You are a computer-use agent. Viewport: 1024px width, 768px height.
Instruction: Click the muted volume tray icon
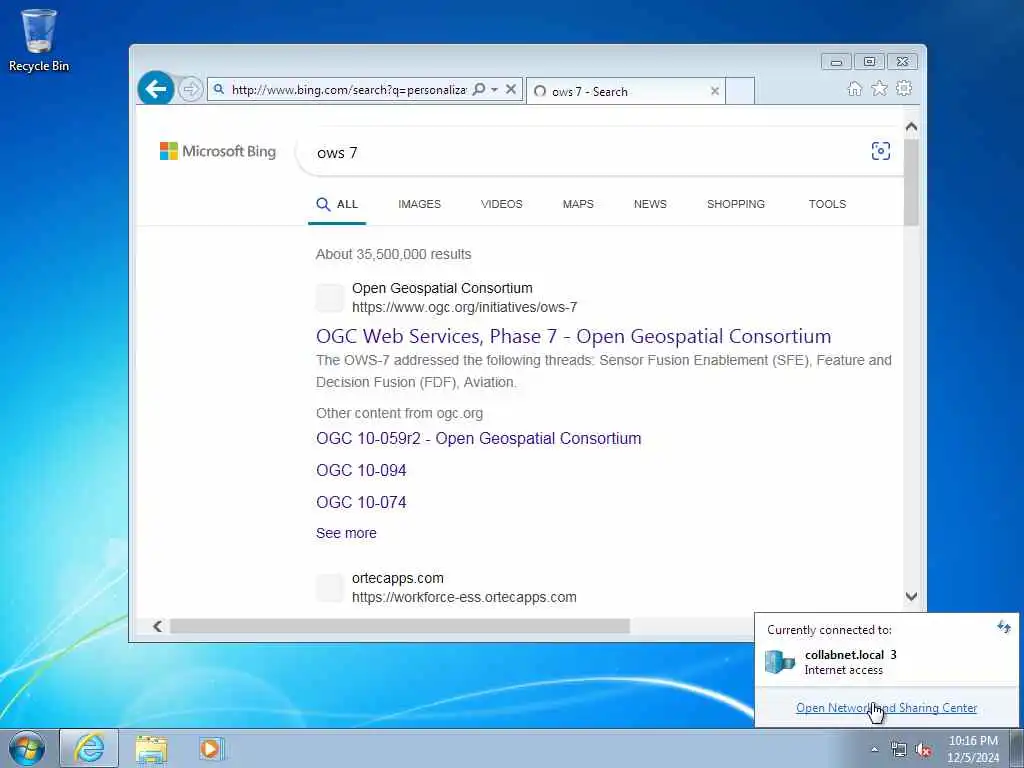coord(923,749)
